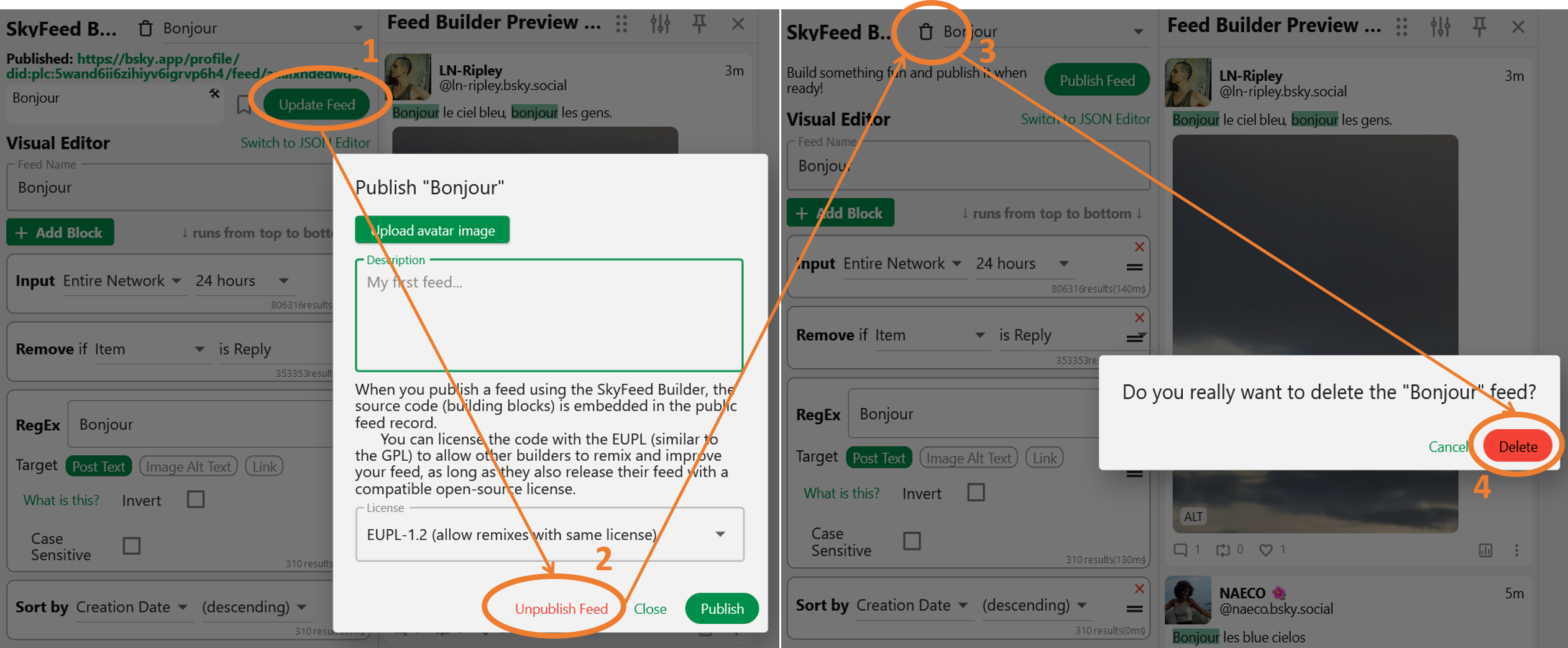Open the stats icon under LN-Ripley's post
This screenshot has height=648, width=1568.
tap(1485, 550)
